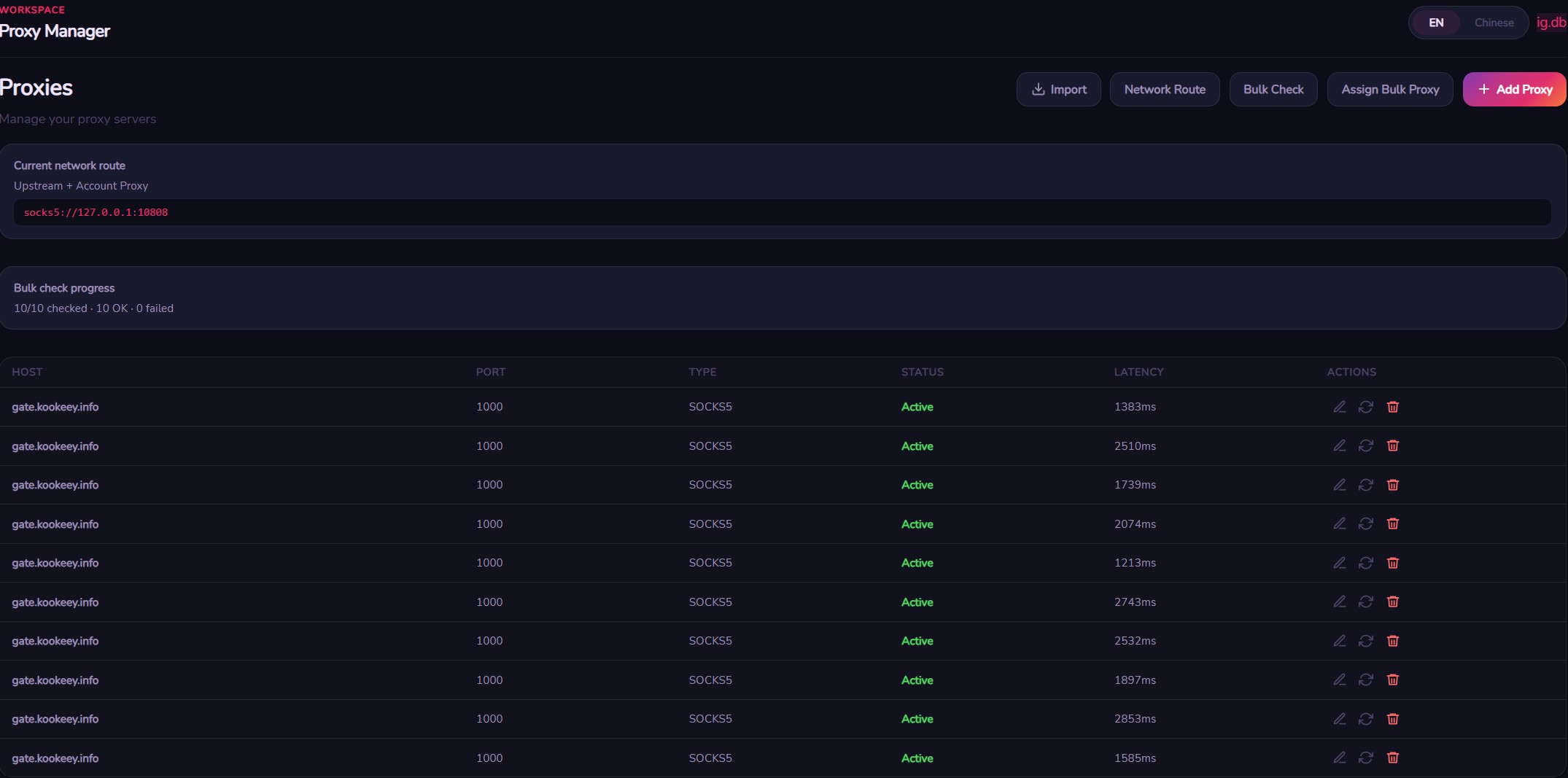Click Assign Bulk Proxy button
The height and width of the screenshot is (778, 1568).
(x=1390, y=89)
